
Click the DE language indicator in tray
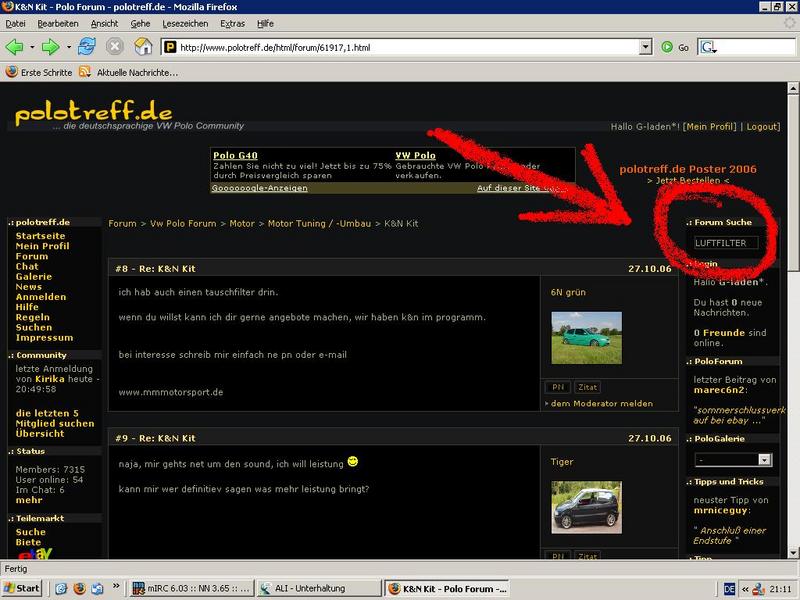pyautogui.click(x=730, y=589)
